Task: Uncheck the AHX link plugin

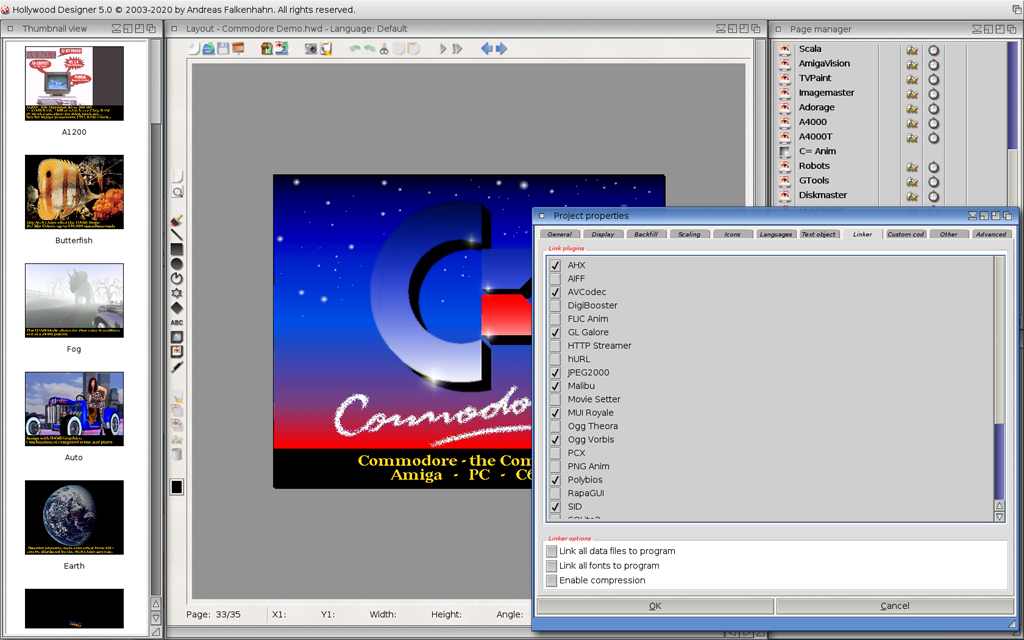Action: (555, 265)
